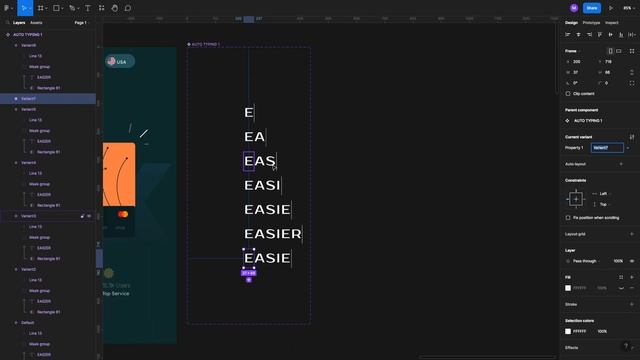The width and height of the screenshot is (640, 360).
Task: Open variant properties settings icon
Action: coord(632,137)
